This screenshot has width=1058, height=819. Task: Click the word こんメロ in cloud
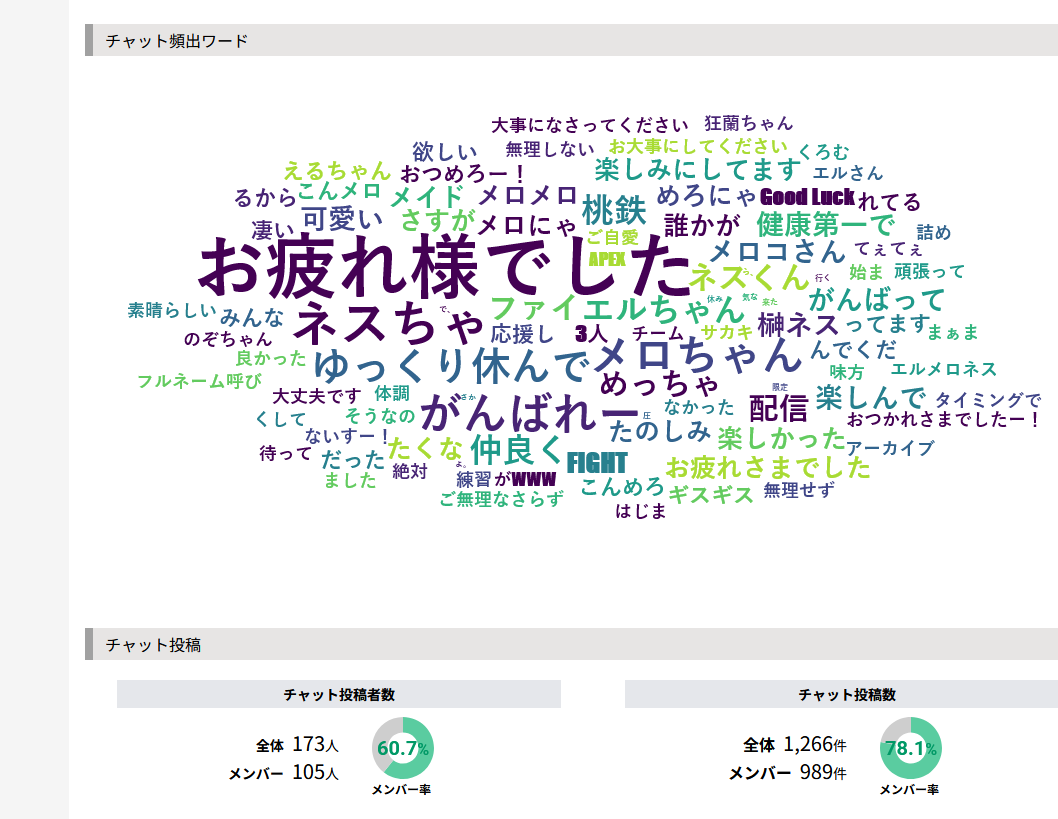pos(340,190)
